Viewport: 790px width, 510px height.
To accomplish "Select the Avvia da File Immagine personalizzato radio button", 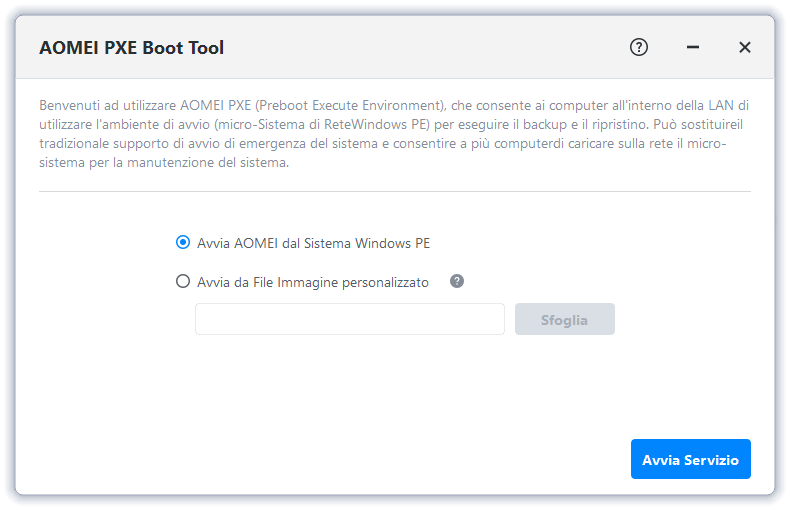I will (182, 282).
